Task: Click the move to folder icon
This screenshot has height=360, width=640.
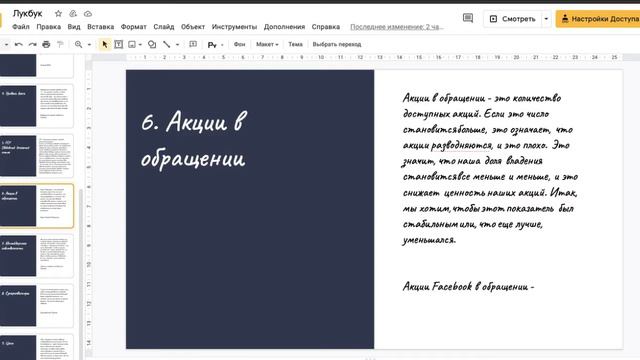Action: pyautogui.click(x=73, y=13)
